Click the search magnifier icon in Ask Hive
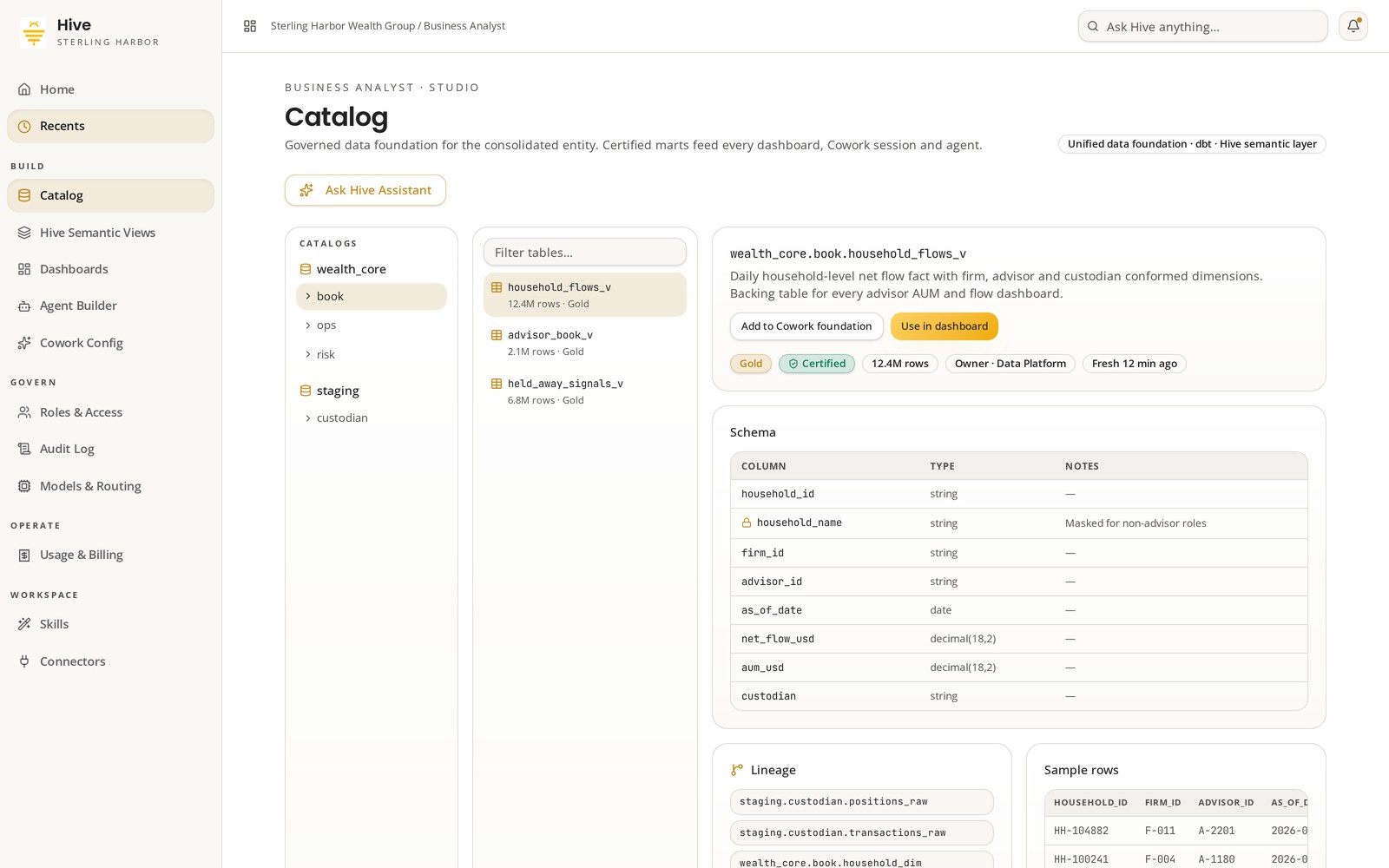Screen dimensions: 1389x868 point(1093,26)
